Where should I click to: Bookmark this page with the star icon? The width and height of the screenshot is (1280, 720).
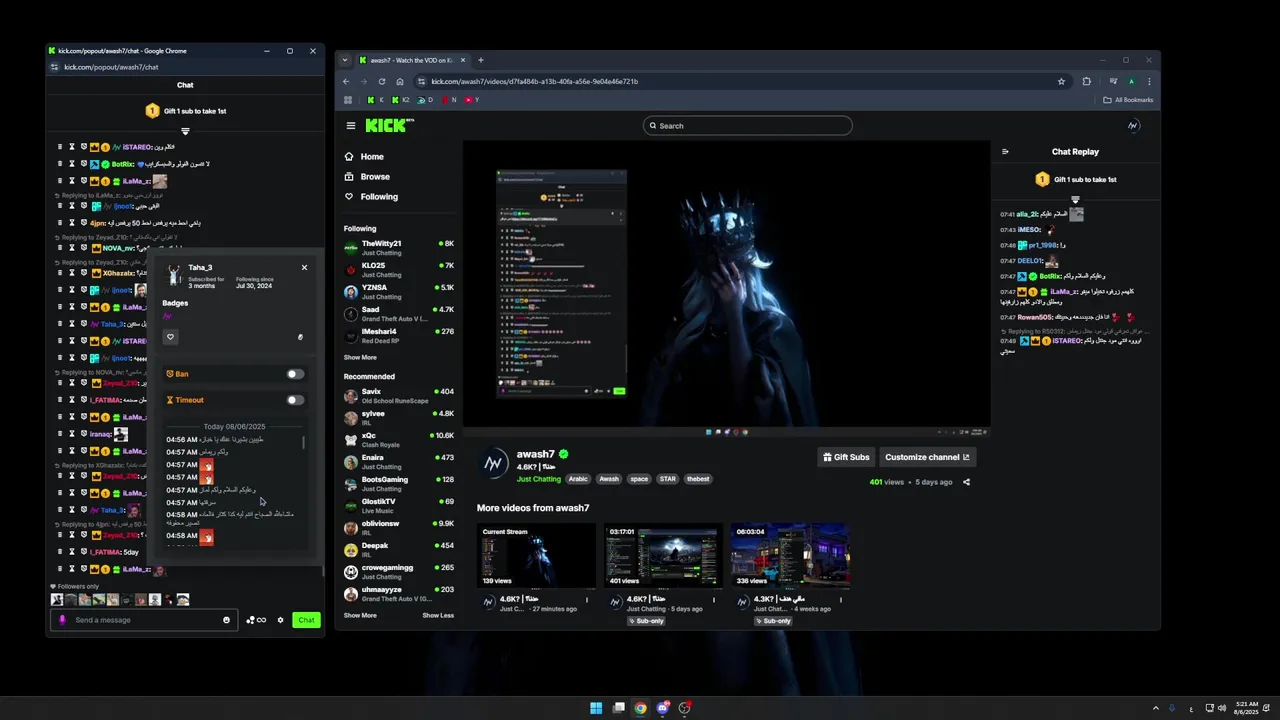[1061, 81]
